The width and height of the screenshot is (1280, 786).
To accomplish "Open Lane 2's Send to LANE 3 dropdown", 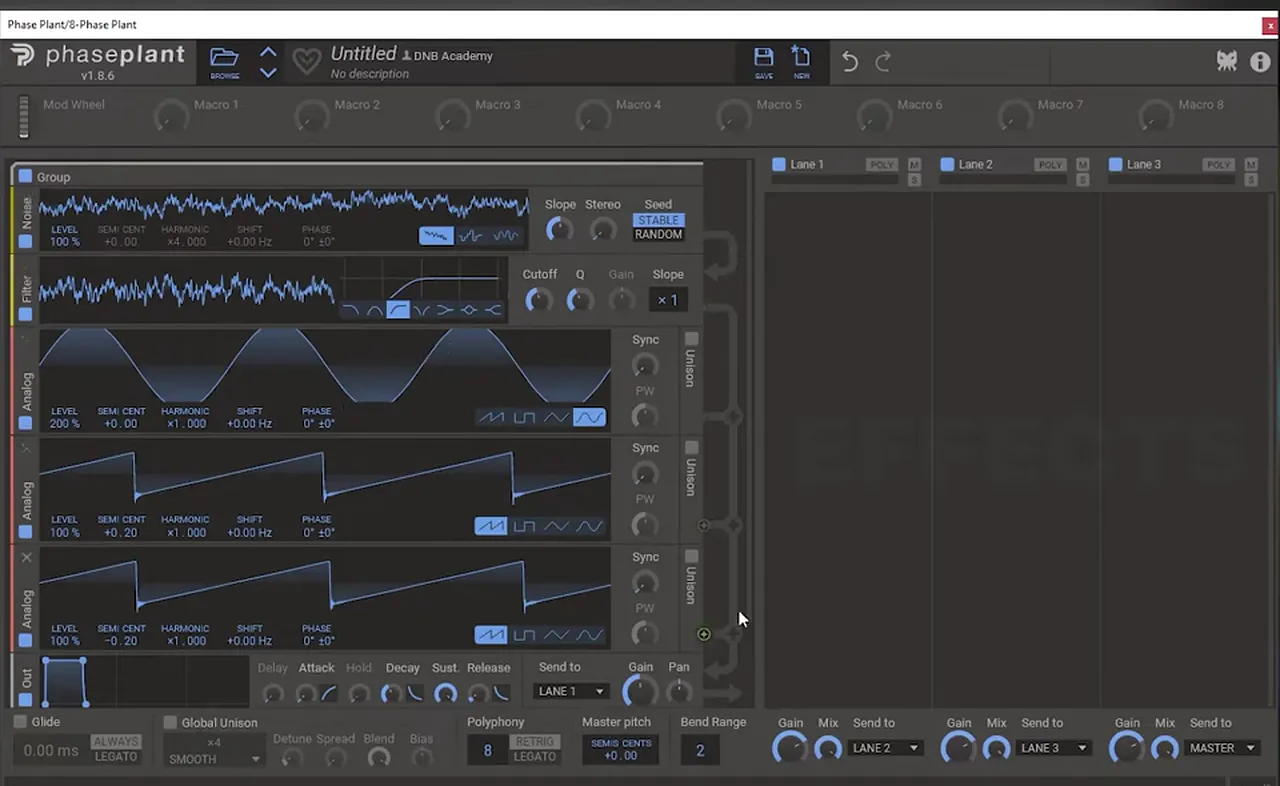I will (1054, 748).
